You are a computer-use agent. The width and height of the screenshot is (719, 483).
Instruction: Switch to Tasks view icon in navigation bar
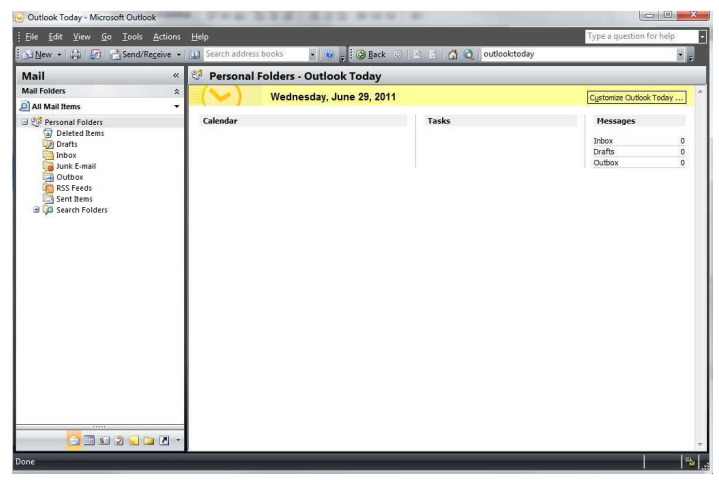[119, 441]
